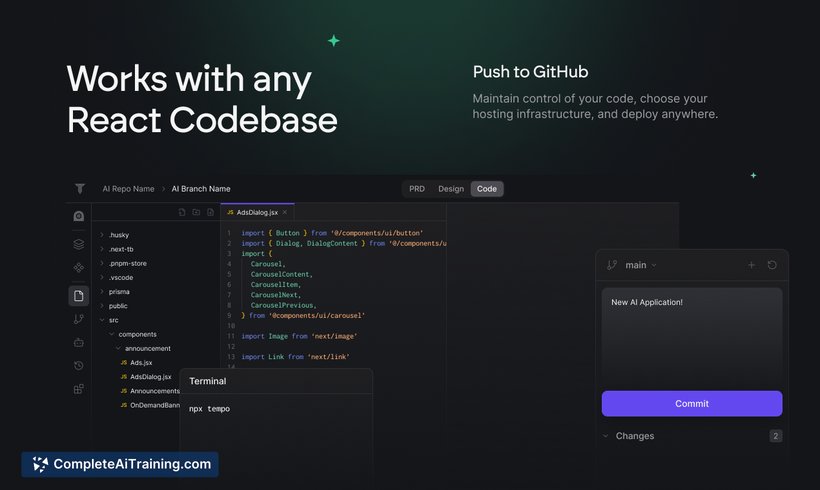Click the Changes count badge showing 2
Viewport: 820px width, 490px height.
point(776,436)
